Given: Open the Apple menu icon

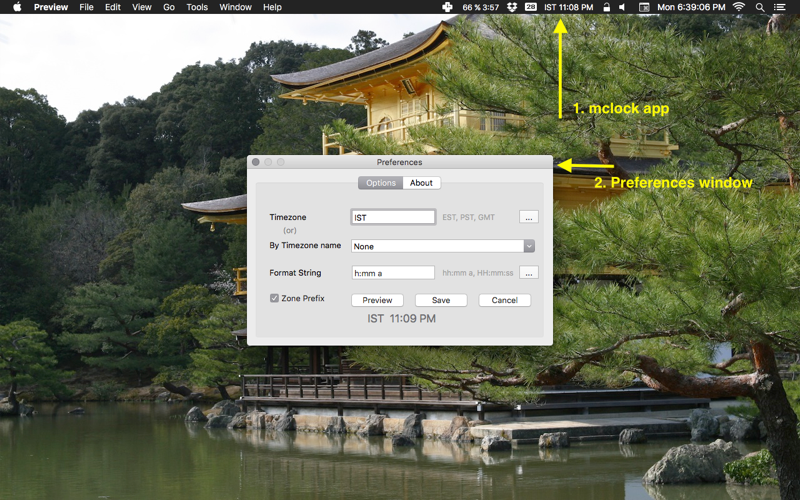Looking at the screenshot, I should [17, 7].
